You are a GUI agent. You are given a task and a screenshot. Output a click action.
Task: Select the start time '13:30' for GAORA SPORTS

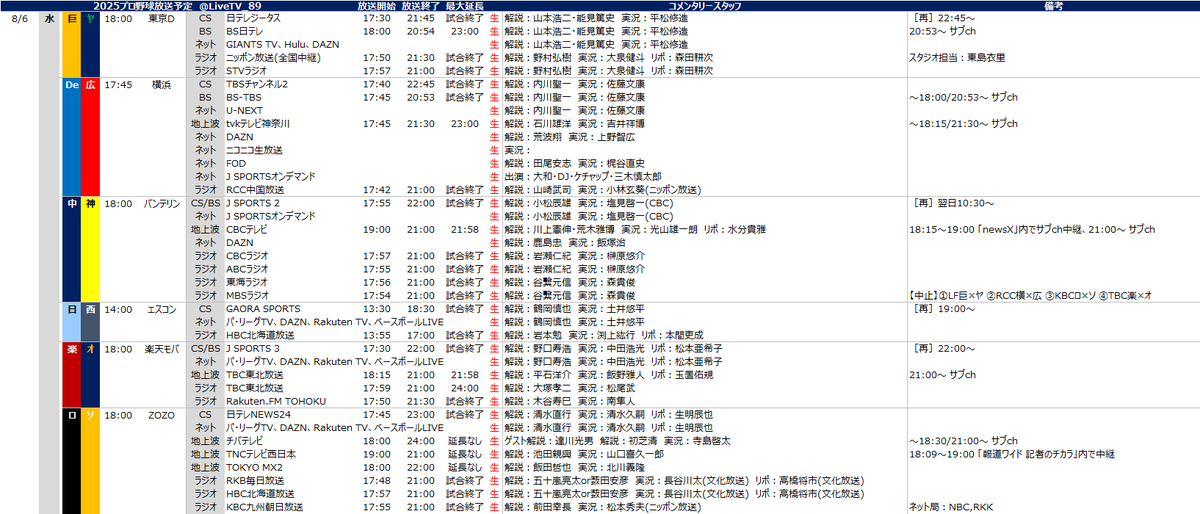click(x=377, y=309)
